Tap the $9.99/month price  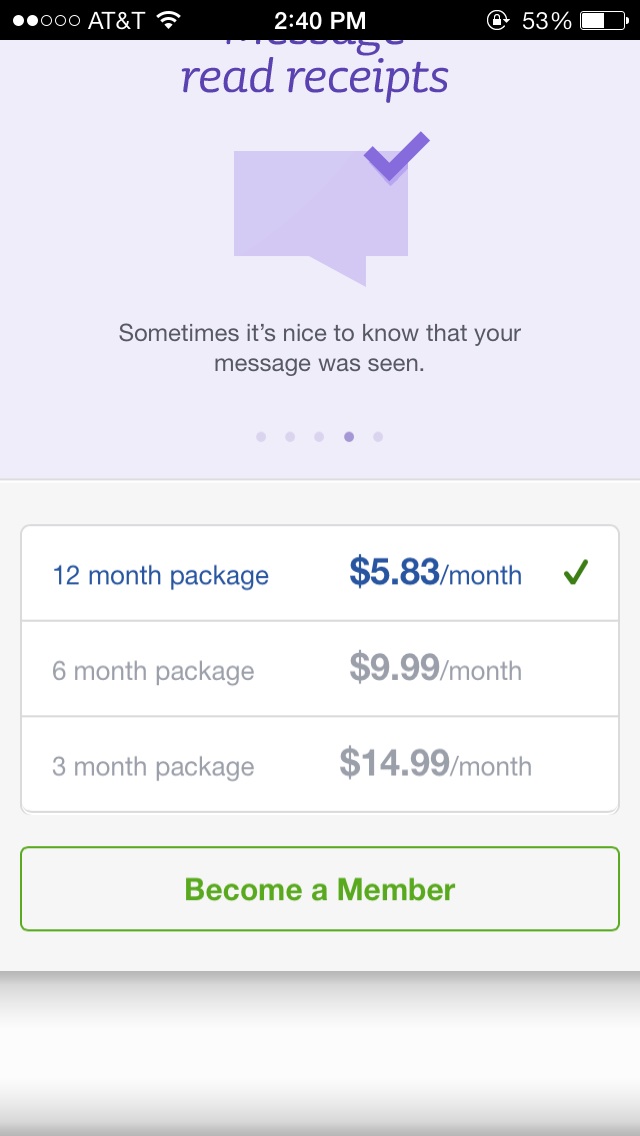click(435, 668)
